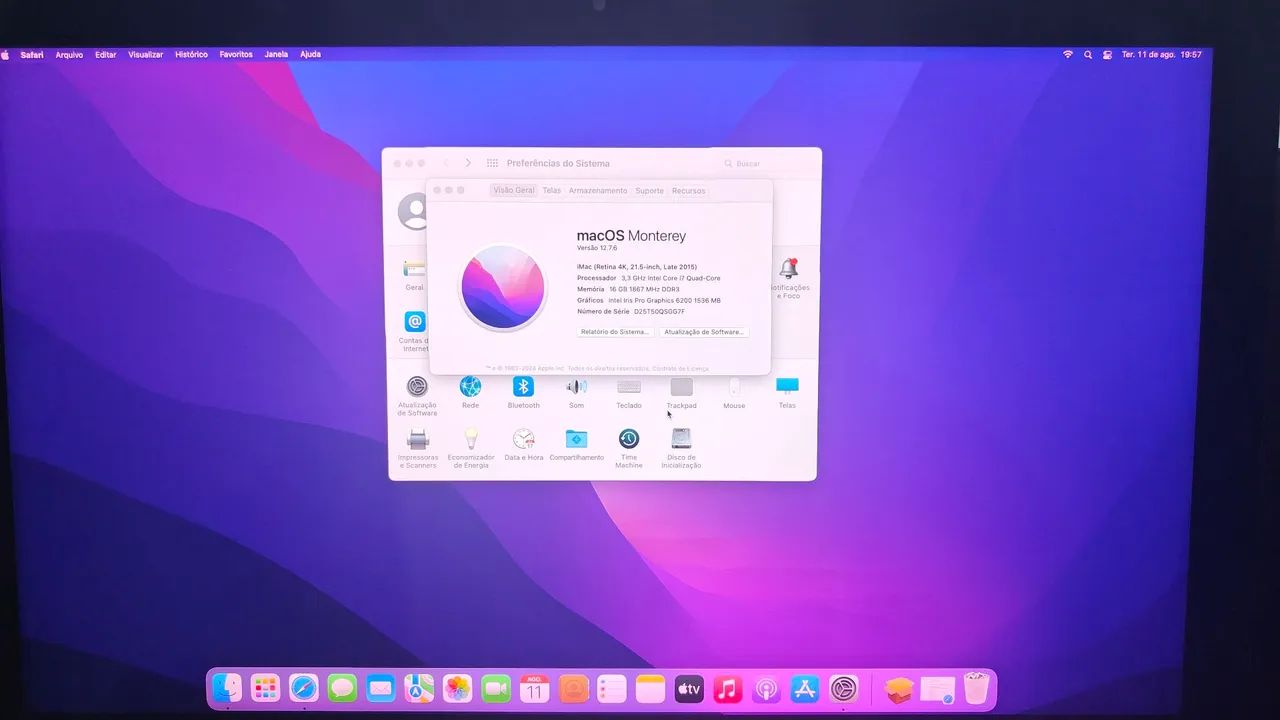Open Music from the Dock
The width and height of the screenshot is (1280, 720).
pyautogui.click(x=727, y=688)
